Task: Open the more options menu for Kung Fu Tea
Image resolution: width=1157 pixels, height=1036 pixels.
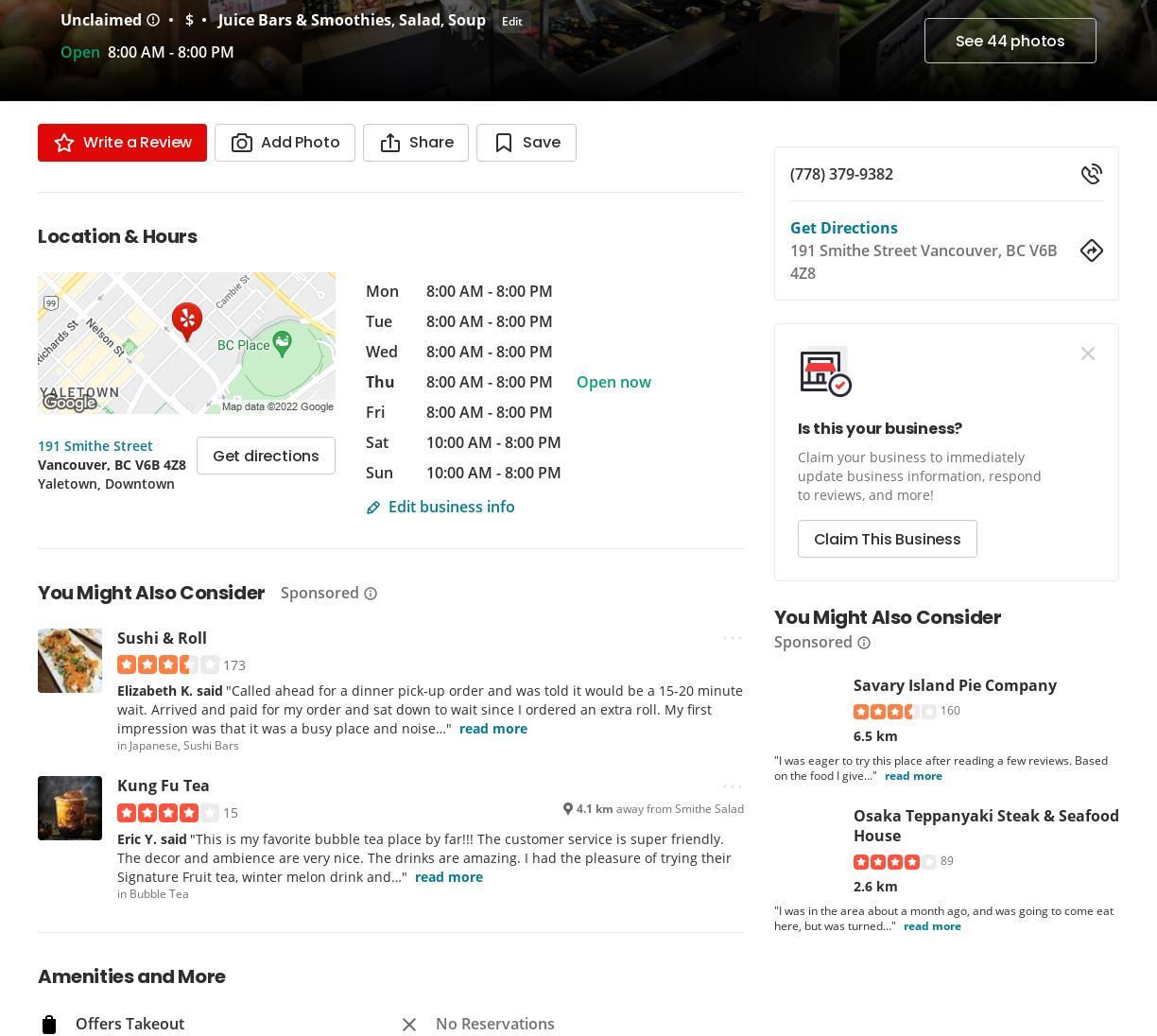Action: tap(732, 786)
